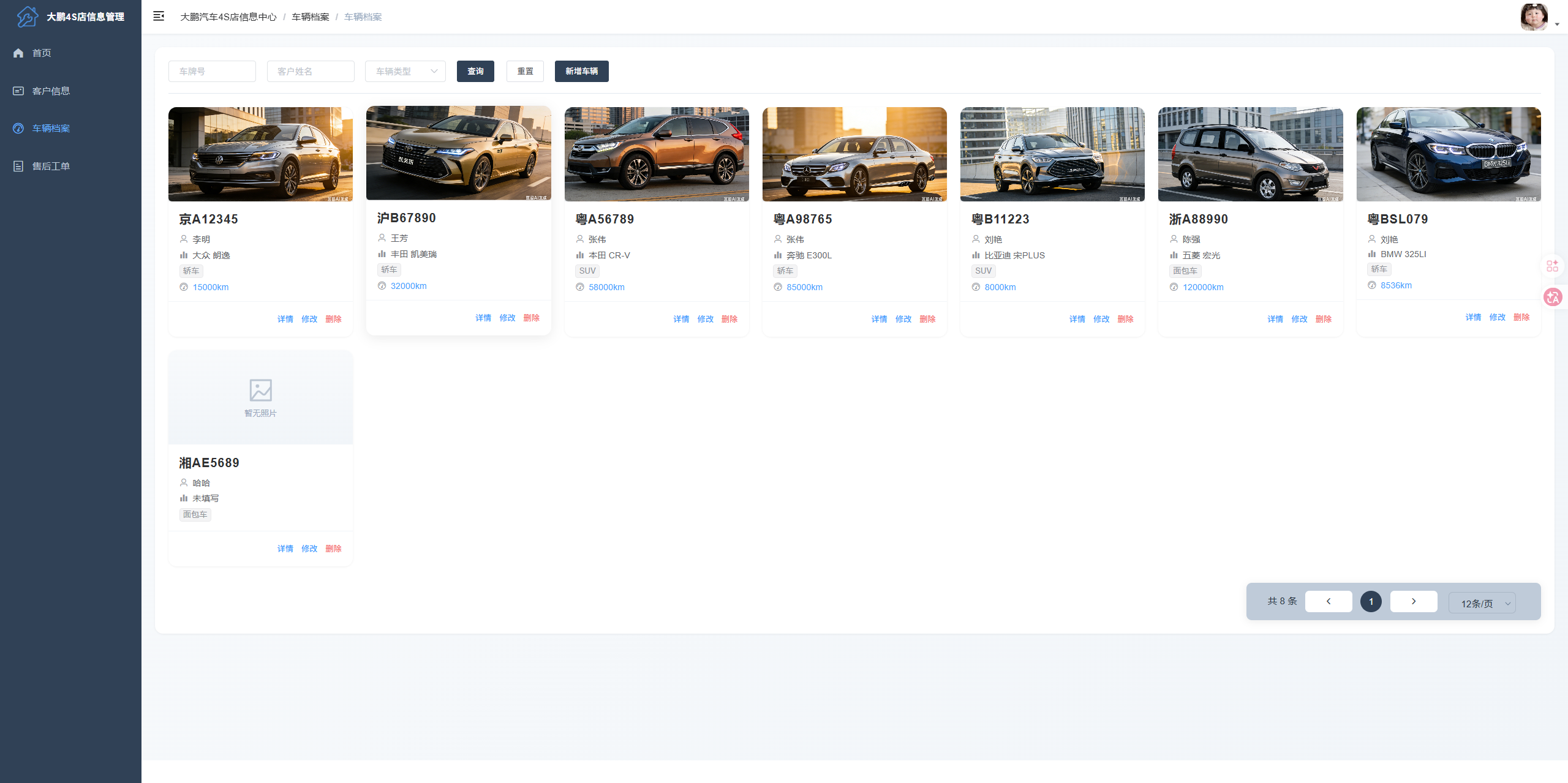Click the 粤B11223 BYD car photo
This screenshot has width=1568, height=783.
[1052, 154]
